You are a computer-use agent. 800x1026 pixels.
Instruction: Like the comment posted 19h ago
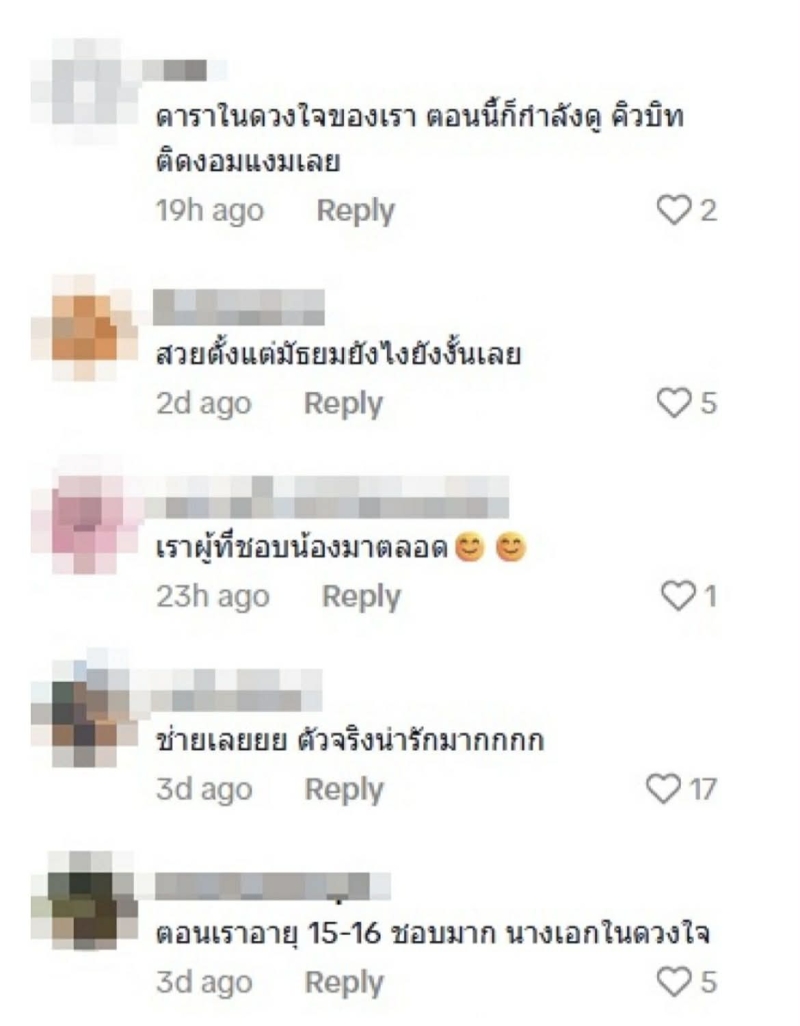[x=674, y=211]
